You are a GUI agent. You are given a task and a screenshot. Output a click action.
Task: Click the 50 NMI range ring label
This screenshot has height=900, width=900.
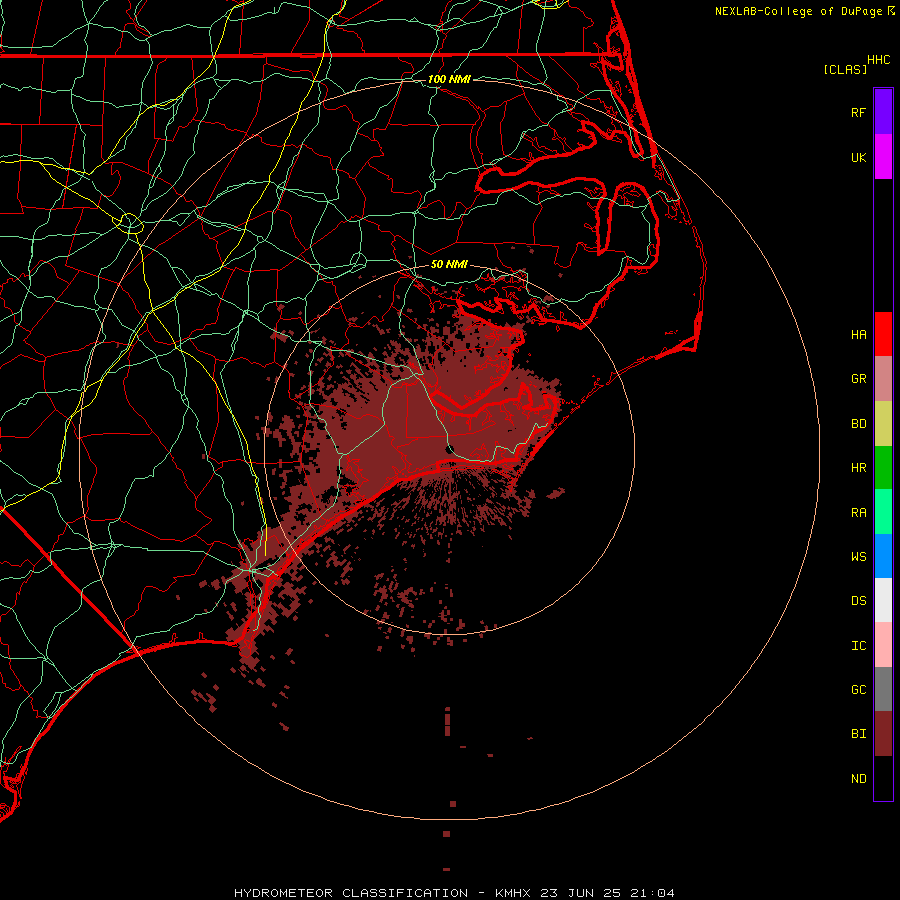point(449,265)
